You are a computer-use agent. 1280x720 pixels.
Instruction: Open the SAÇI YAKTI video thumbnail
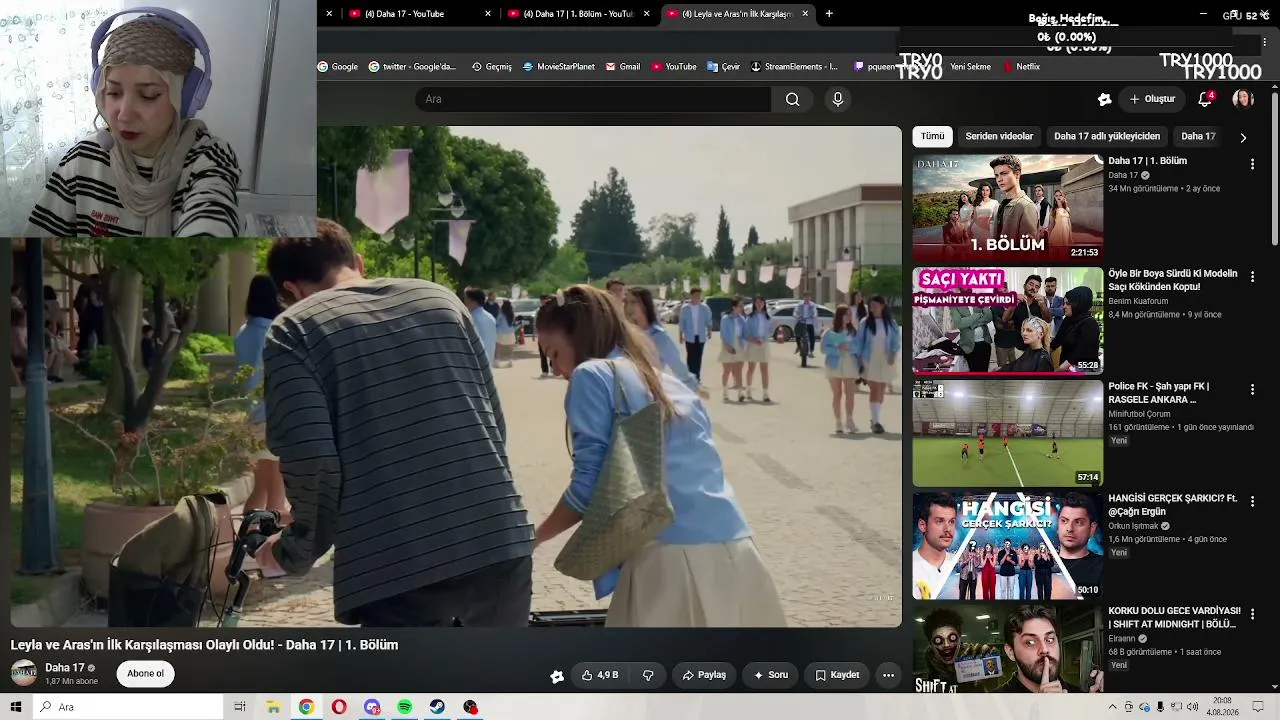tap(1008, 320)
